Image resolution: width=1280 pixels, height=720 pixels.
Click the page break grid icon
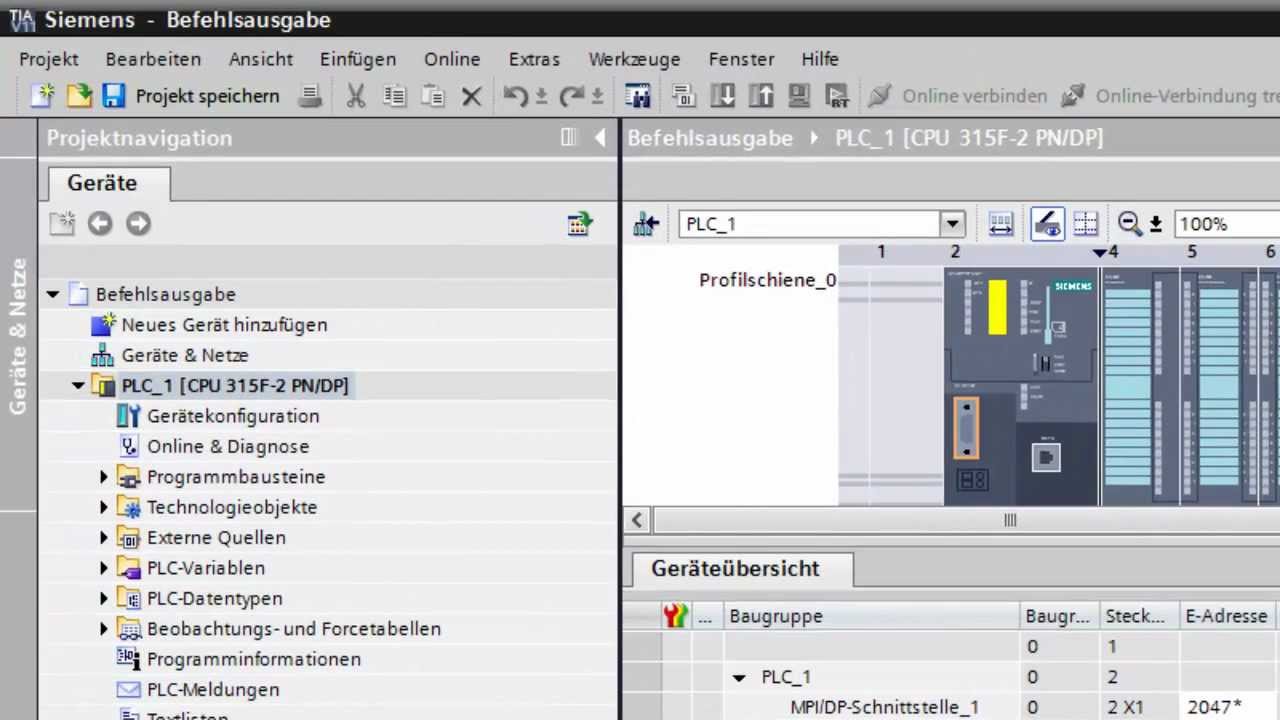point(1086,224)
